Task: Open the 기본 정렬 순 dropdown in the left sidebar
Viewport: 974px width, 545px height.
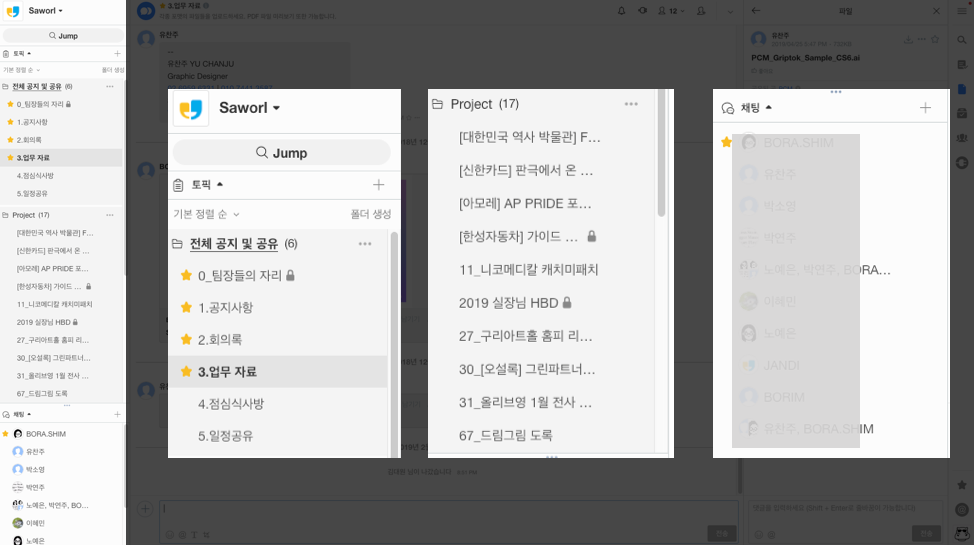Action: pyautogui.click(x=22, y=70)
